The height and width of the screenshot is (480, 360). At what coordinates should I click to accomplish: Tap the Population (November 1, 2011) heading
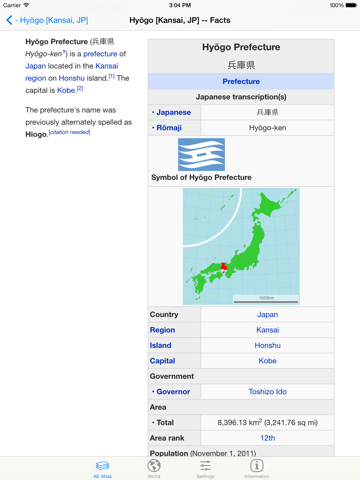(203, 453)
